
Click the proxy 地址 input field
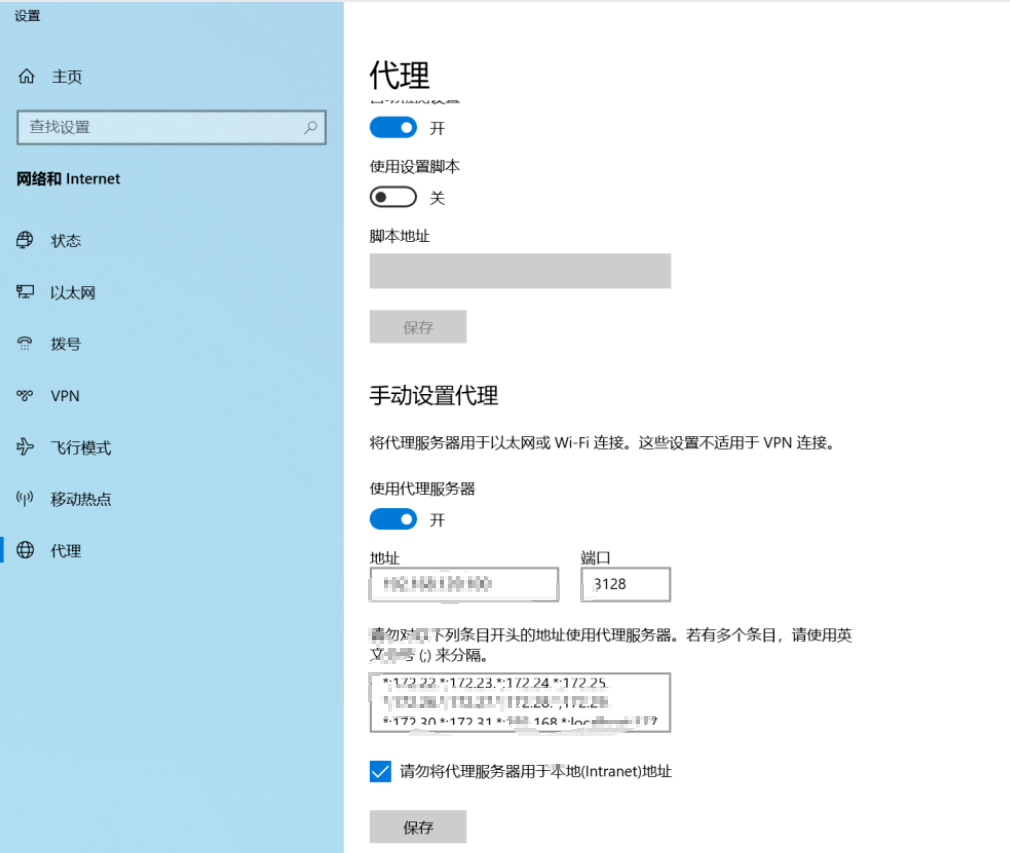click(464, 584)
